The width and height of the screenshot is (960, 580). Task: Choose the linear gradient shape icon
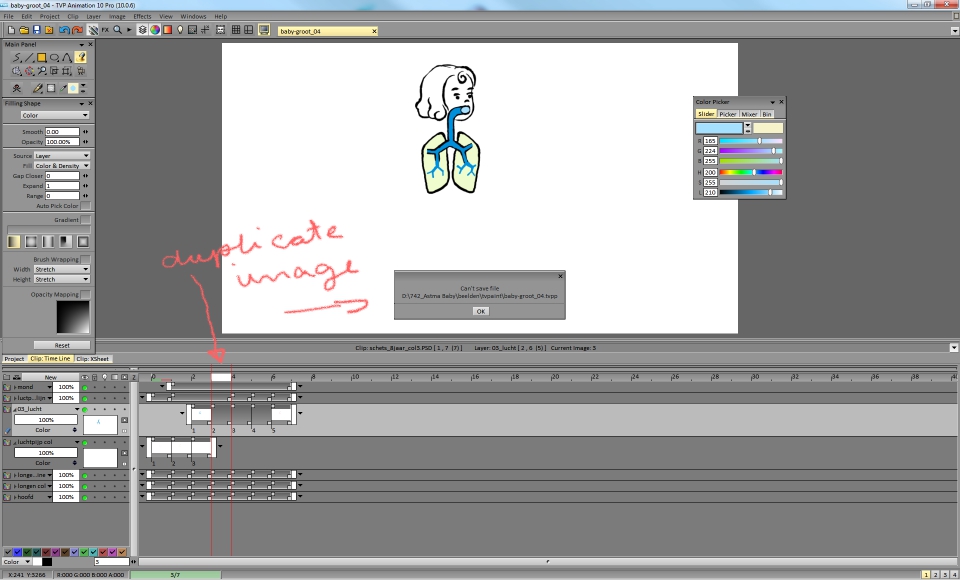pos(13,242)
